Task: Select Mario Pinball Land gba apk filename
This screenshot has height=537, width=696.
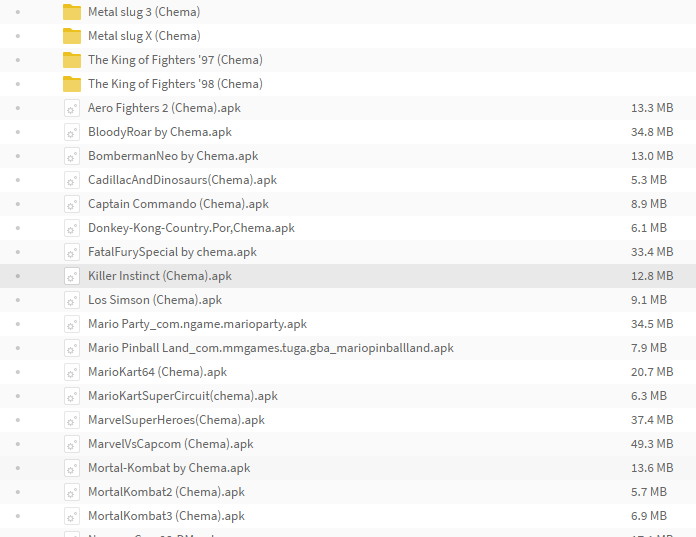Action: coord(271,347)
